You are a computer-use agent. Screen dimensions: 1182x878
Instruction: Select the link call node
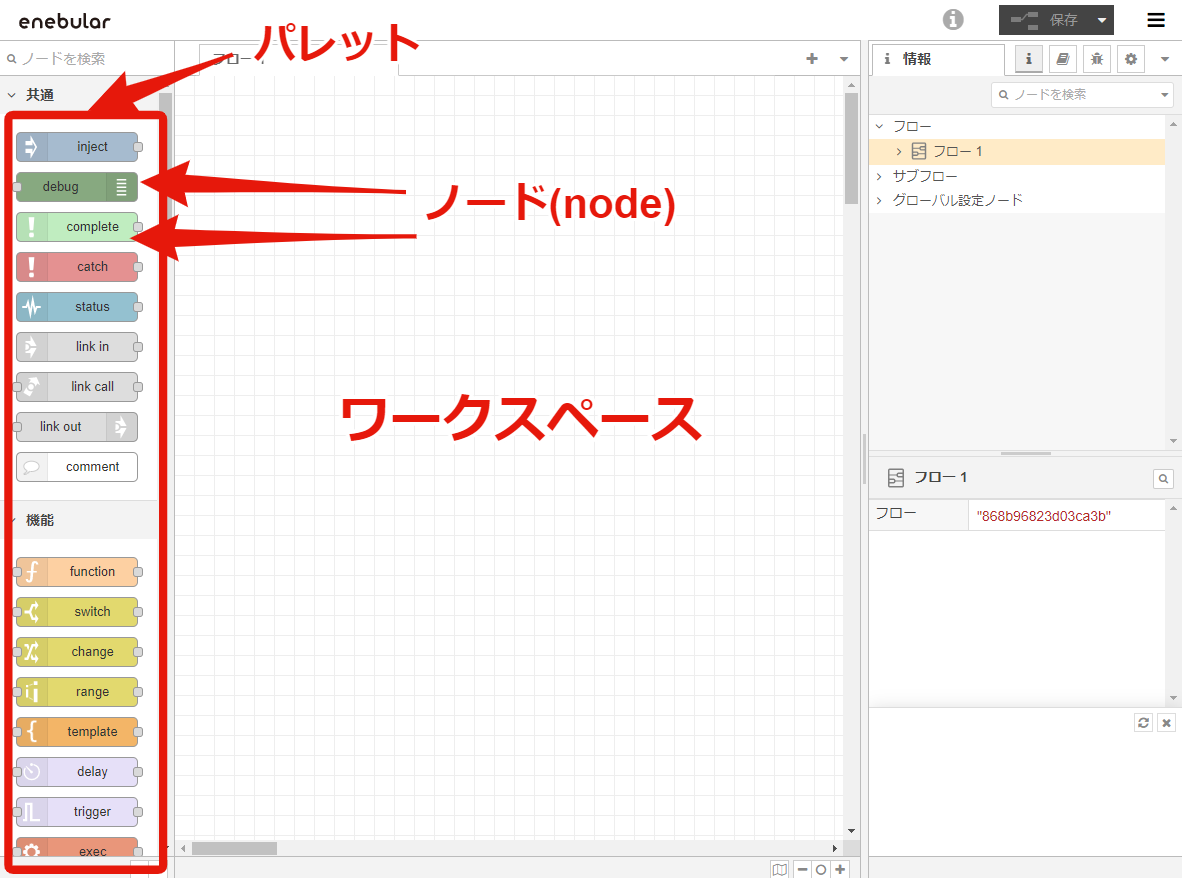point(77,387)
